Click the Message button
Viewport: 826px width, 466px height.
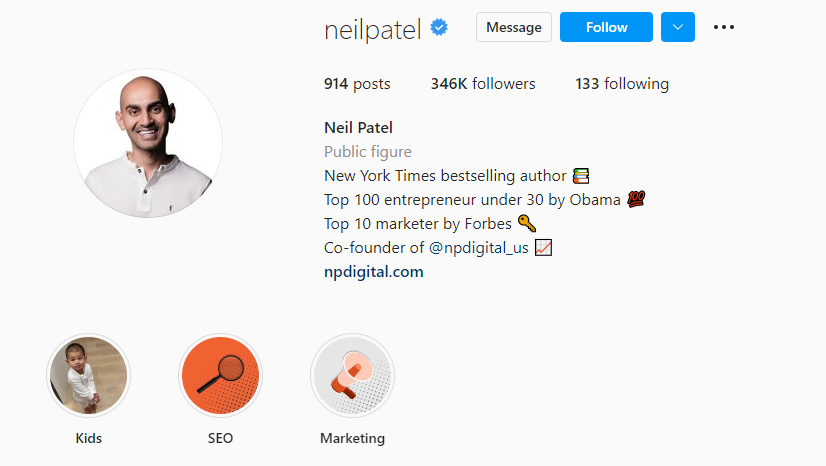(514, 27)
